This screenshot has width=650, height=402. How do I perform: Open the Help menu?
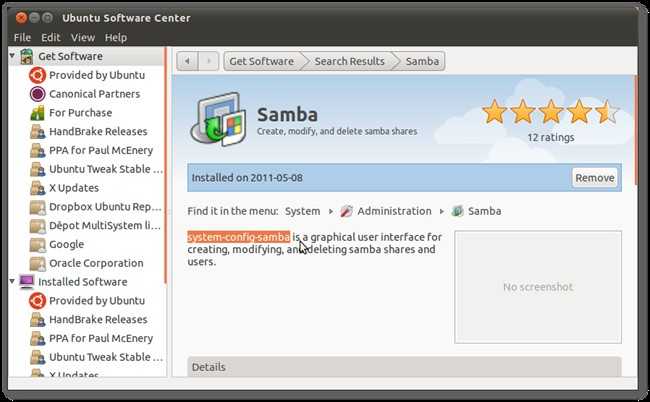116,38
